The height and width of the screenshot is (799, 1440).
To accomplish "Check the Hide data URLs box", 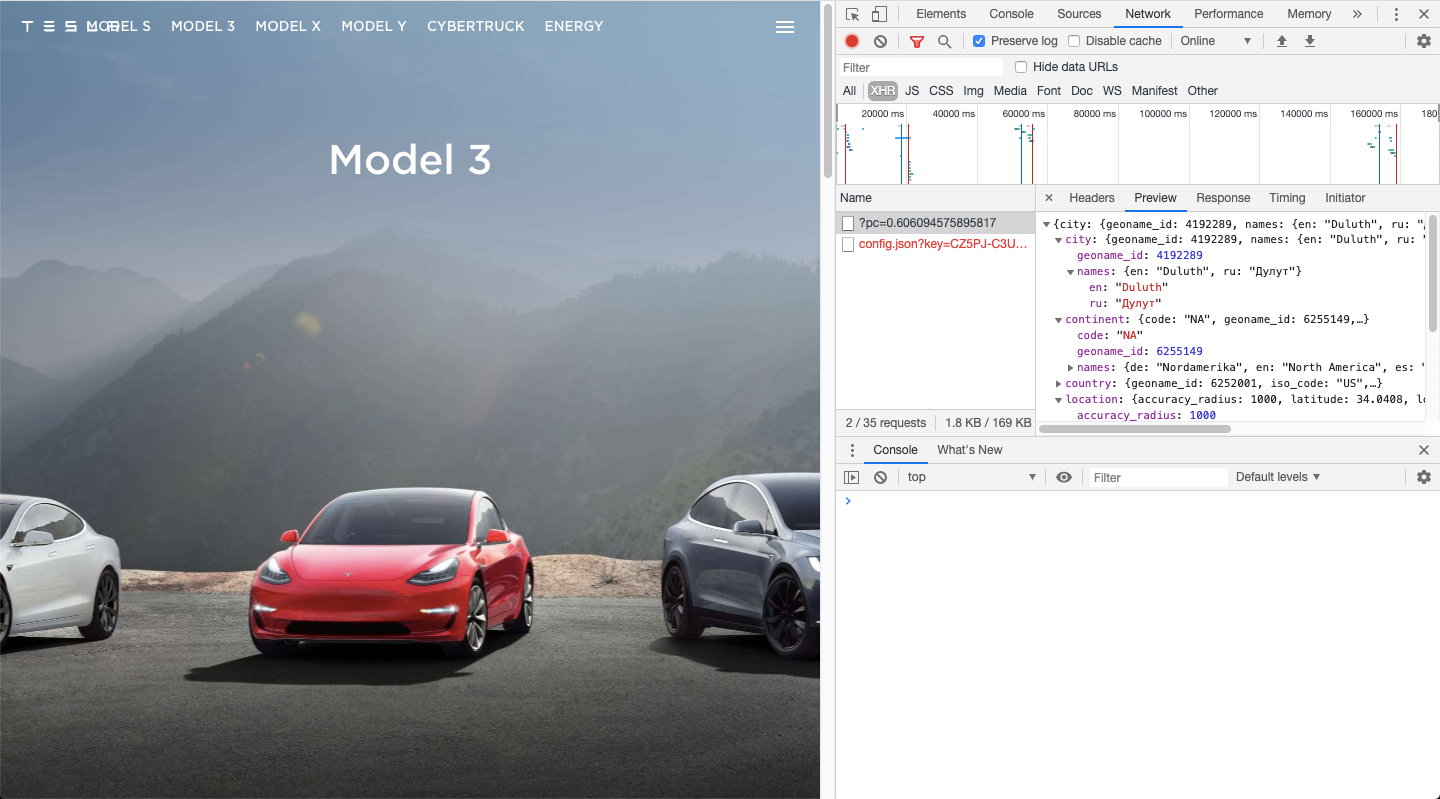I will tap(1021, 67).
